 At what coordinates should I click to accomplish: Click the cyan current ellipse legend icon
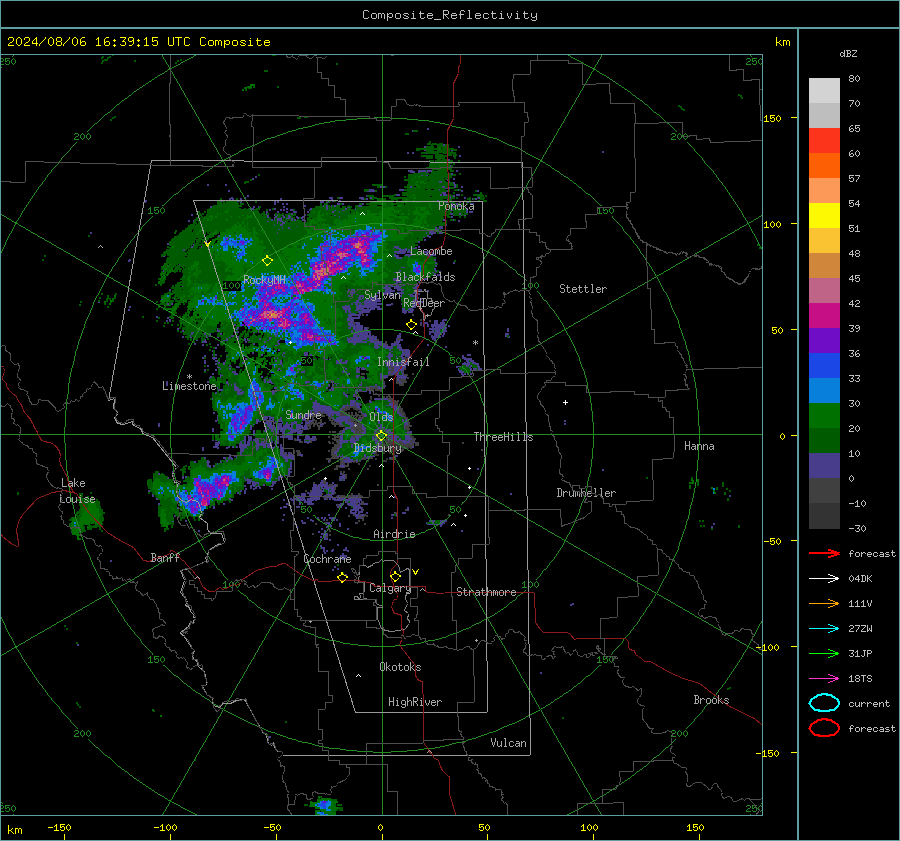pos(824,703)
